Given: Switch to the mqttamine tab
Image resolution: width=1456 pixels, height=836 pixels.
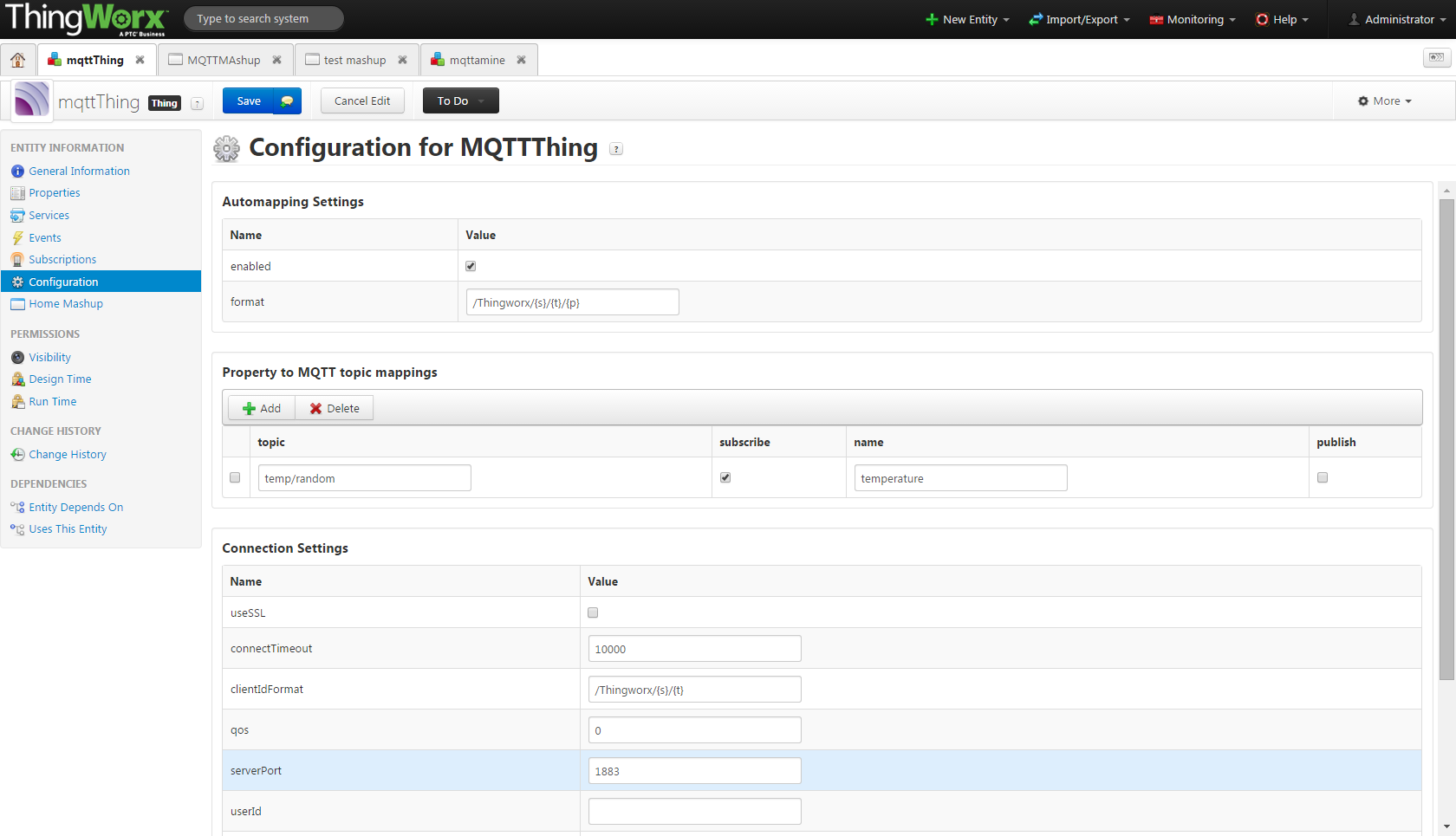Looking at the screenshot, I should pyautogui.click(x=478, y=60).
